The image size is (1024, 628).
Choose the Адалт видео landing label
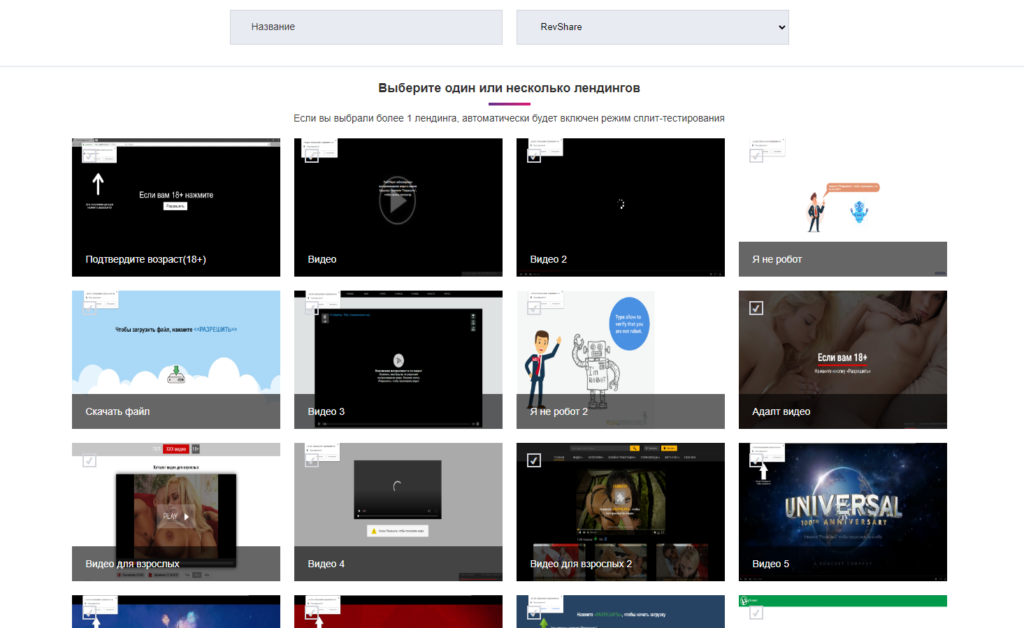781,411
